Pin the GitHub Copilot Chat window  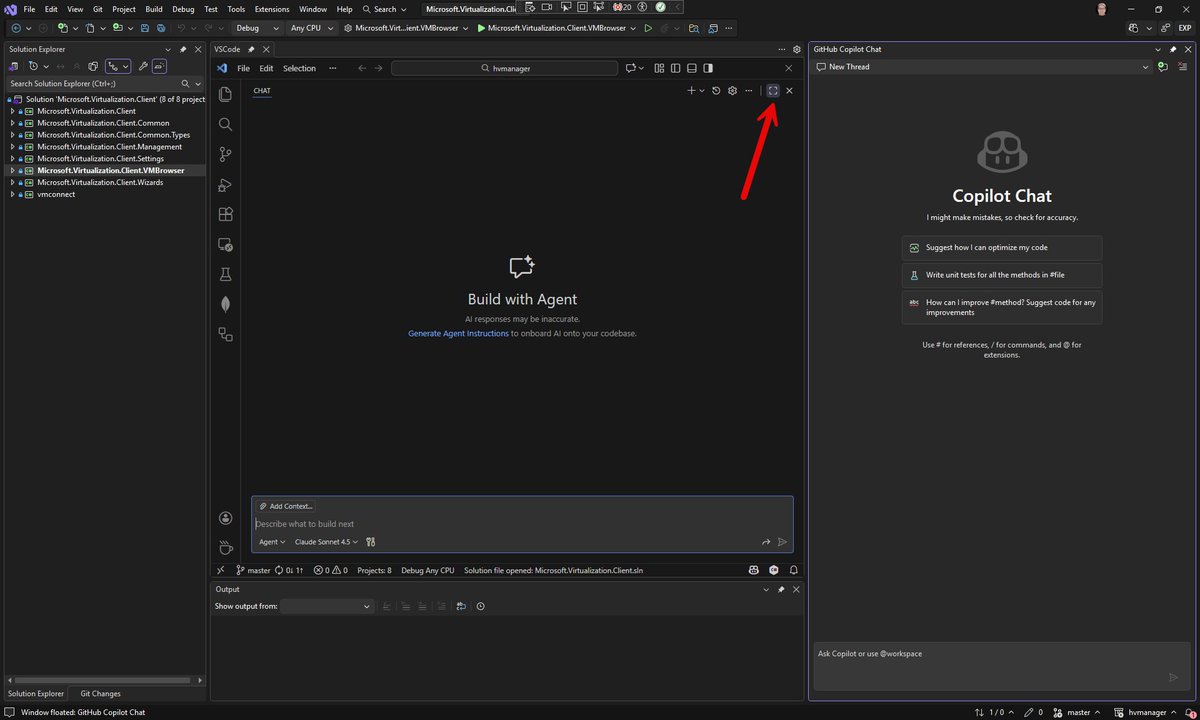click(x=1173, y=49)
